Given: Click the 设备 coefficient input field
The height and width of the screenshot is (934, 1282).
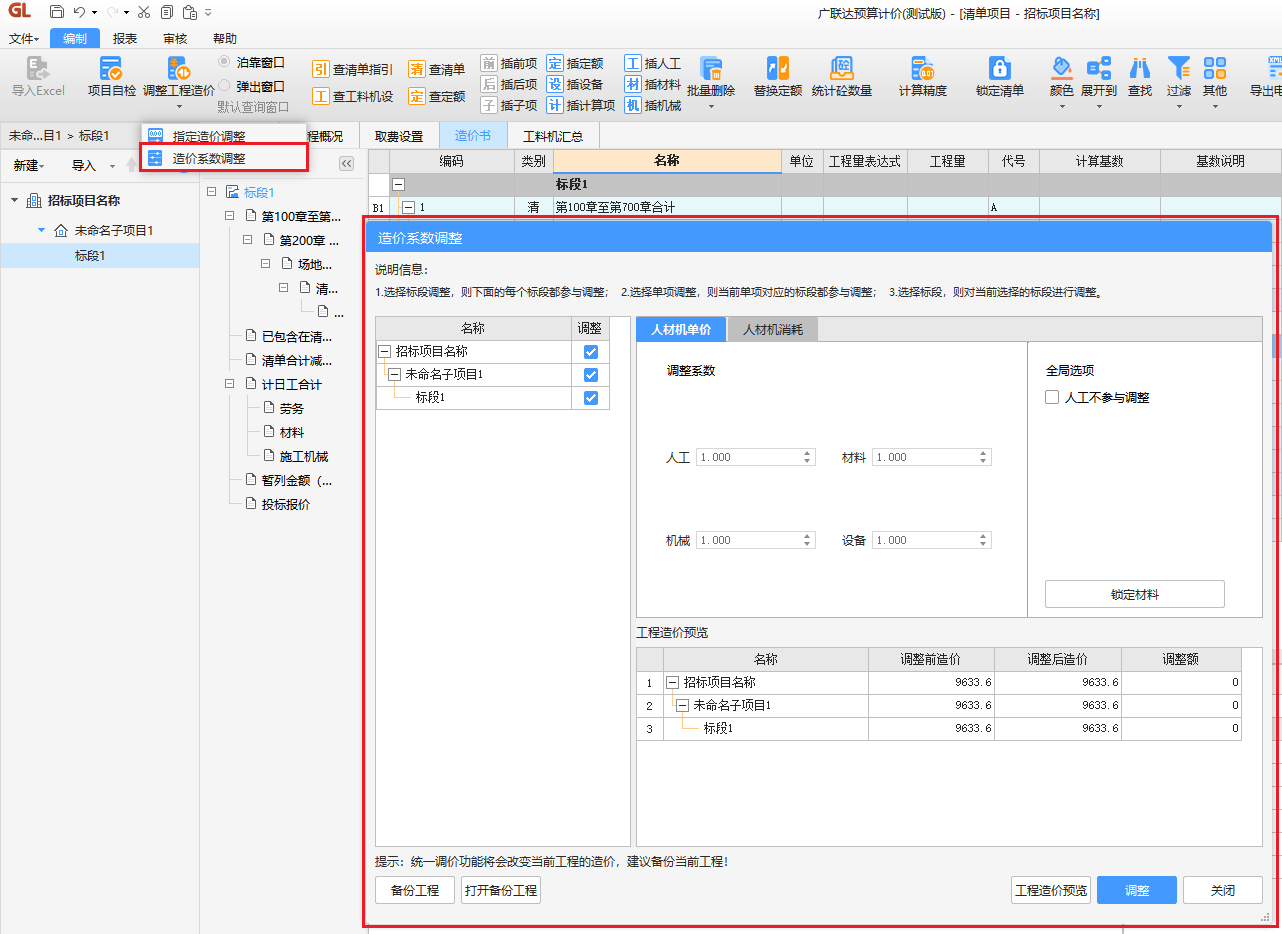Looking at the screenshot, I should point(931,540).
